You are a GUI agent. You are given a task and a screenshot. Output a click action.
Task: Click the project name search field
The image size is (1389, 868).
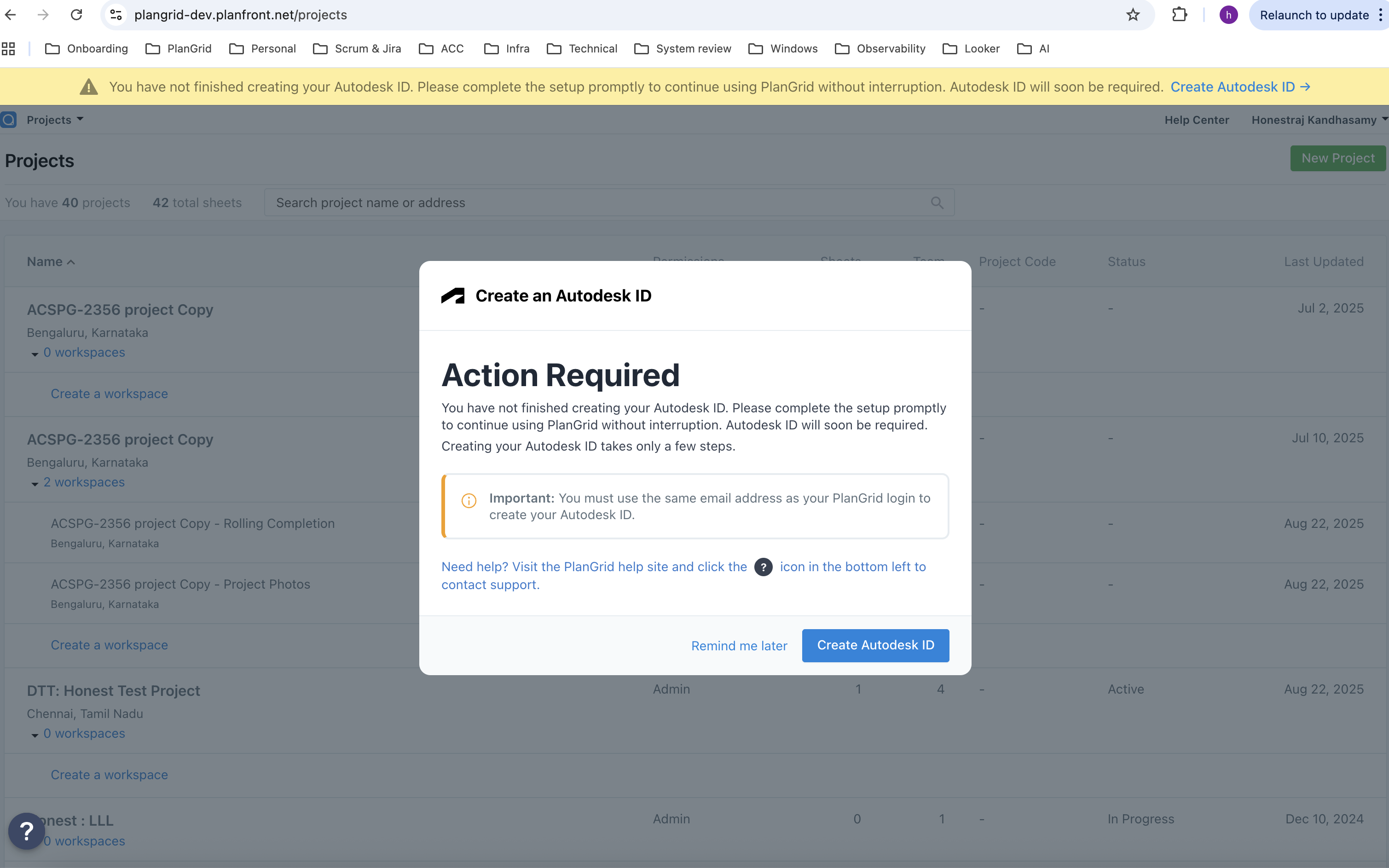[574, 203]
